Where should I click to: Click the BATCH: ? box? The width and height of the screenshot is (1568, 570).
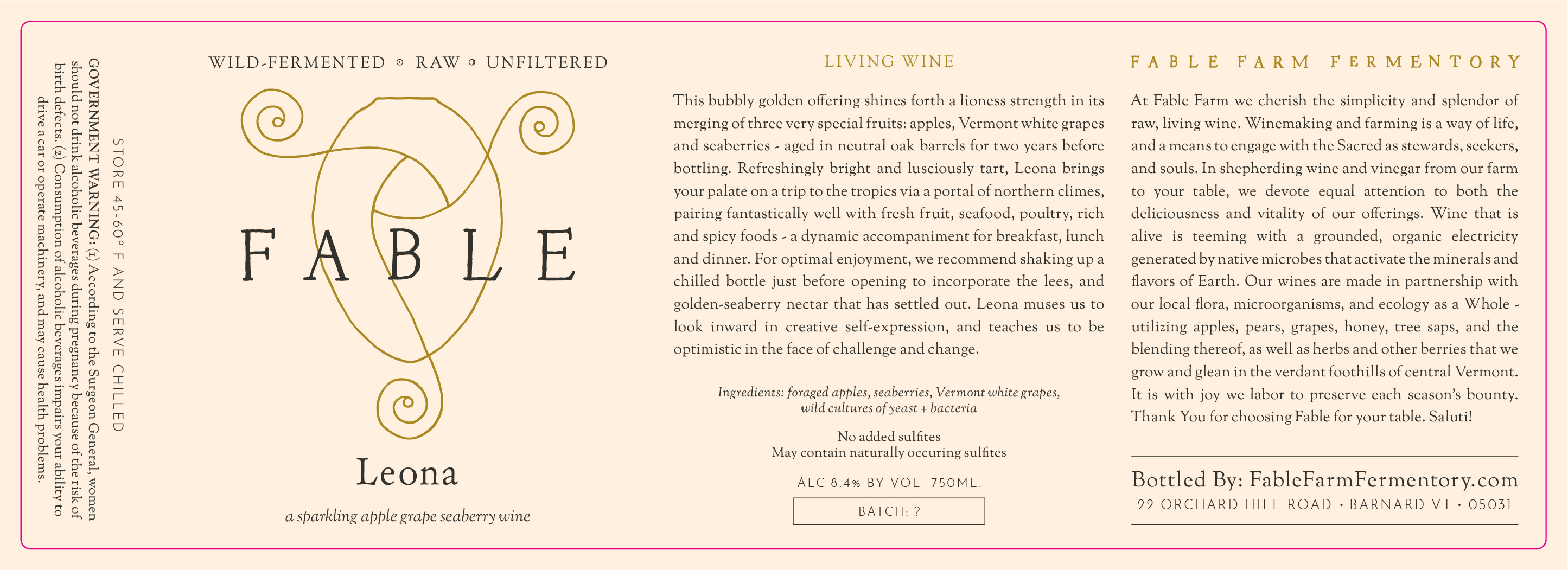pos(889,511)
